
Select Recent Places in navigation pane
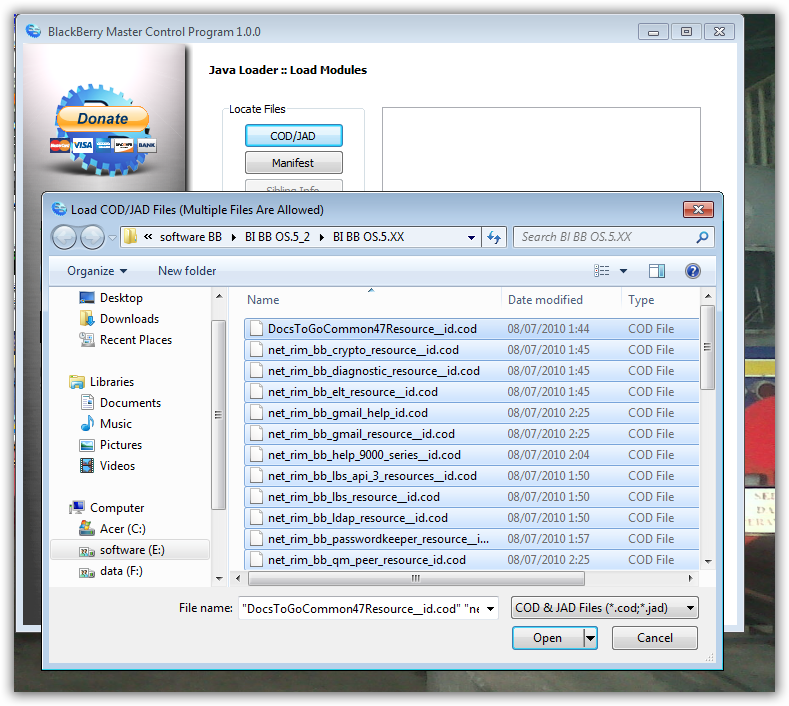click(x=135, y=340)
